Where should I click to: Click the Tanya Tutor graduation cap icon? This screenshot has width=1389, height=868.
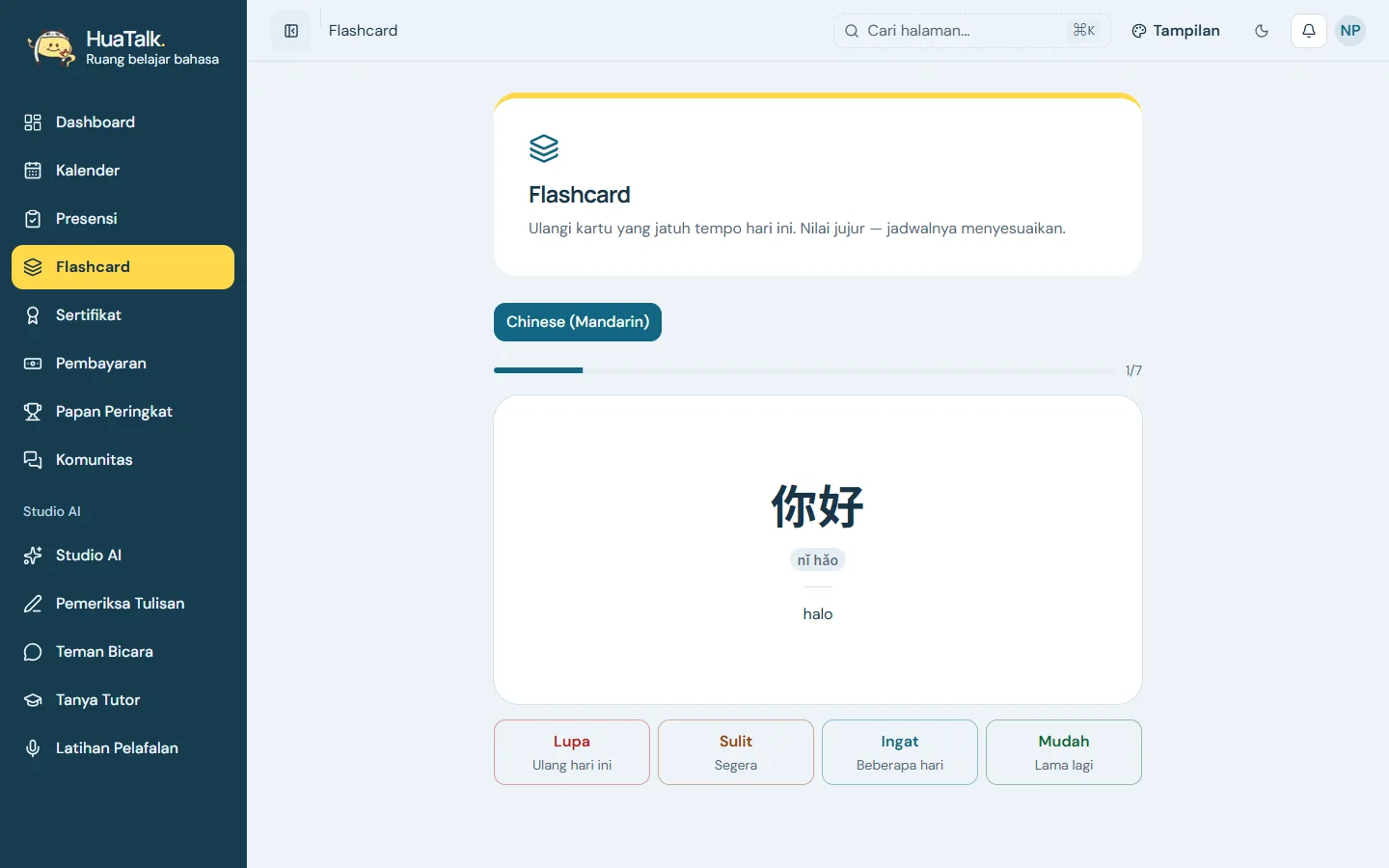[33, 700]
